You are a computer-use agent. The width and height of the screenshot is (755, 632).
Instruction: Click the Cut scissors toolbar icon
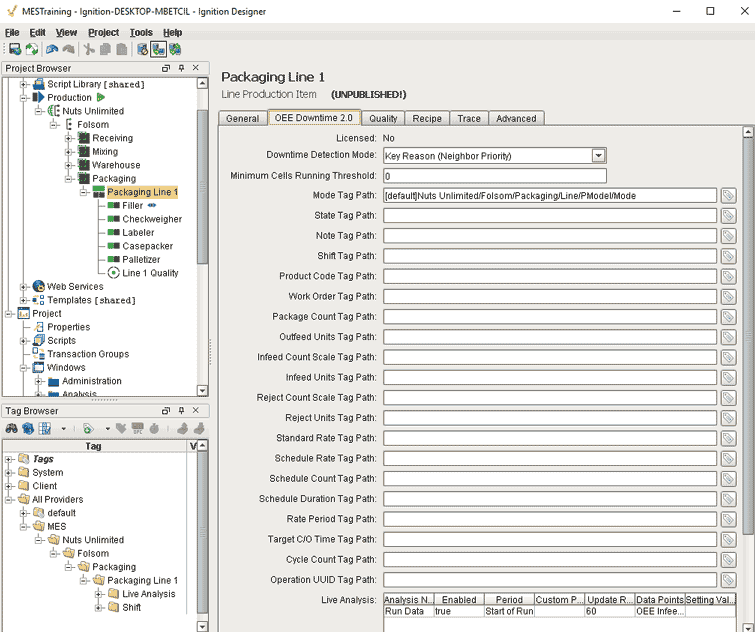click(x=89, y=49)
